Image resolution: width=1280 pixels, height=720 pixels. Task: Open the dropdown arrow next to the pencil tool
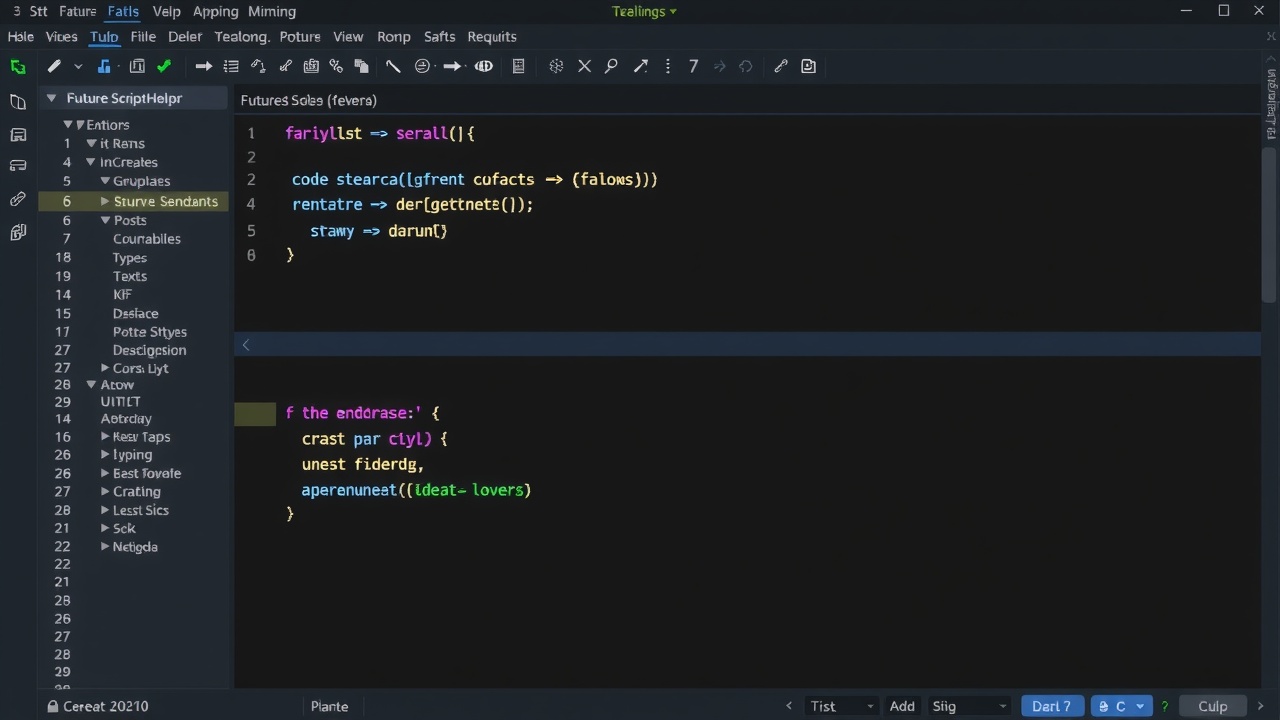[x=78, y=66]
